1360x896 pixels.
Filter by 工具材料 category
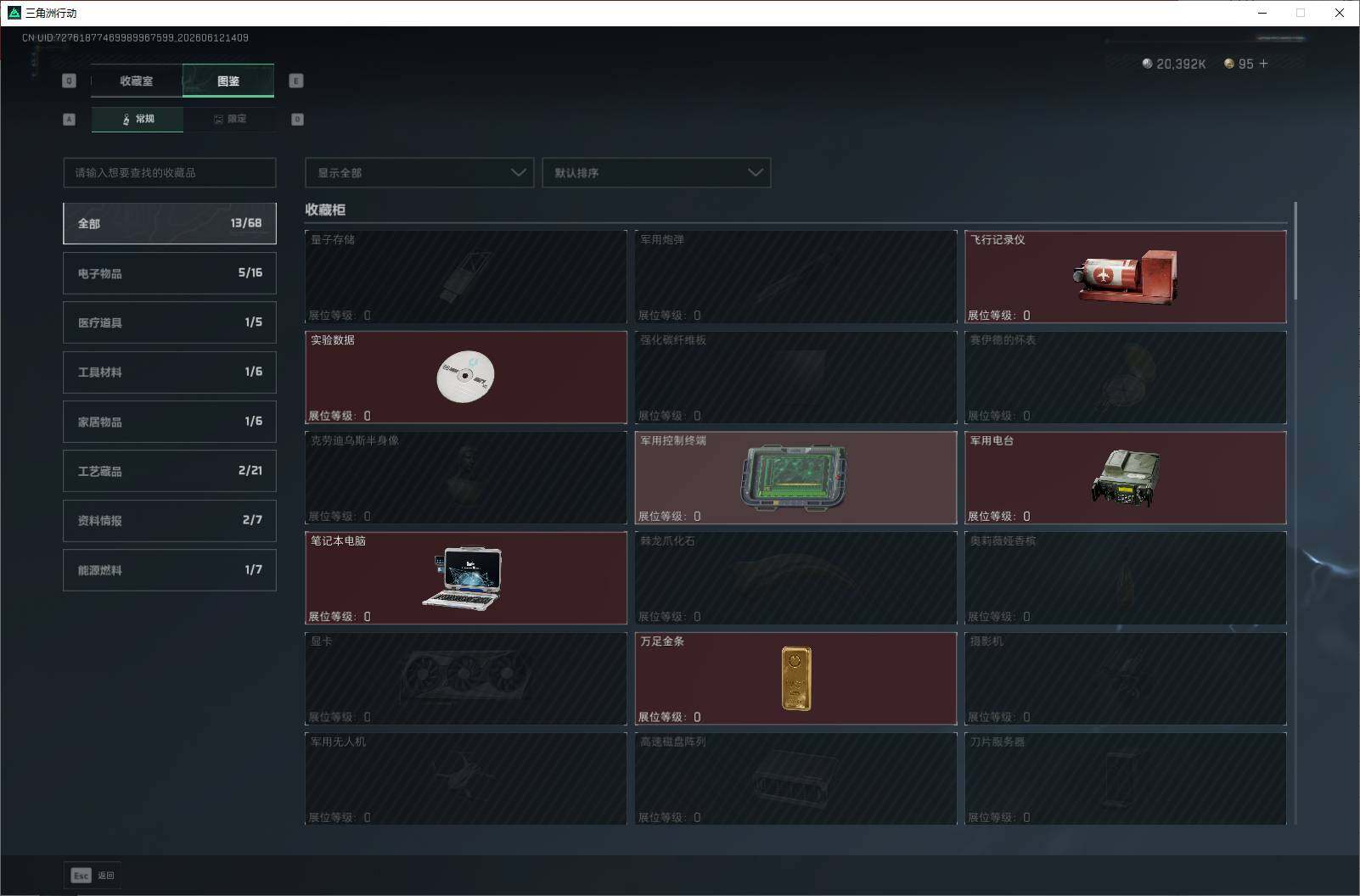[x=170, y=372]
